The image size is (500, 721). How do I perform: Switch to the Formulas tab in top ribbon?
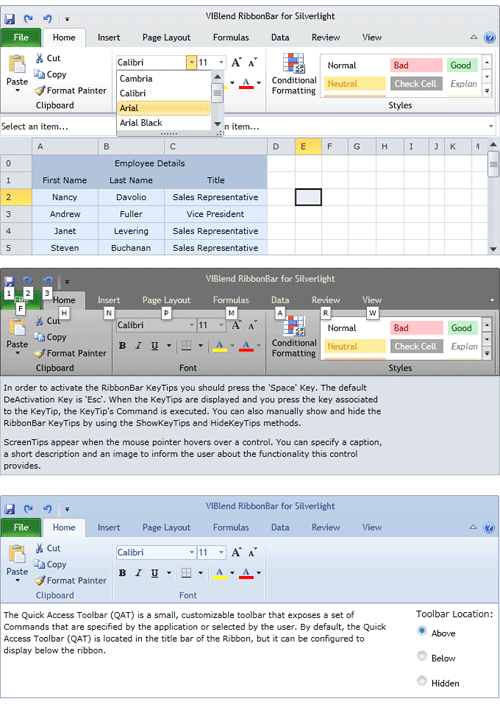point(231,38)
